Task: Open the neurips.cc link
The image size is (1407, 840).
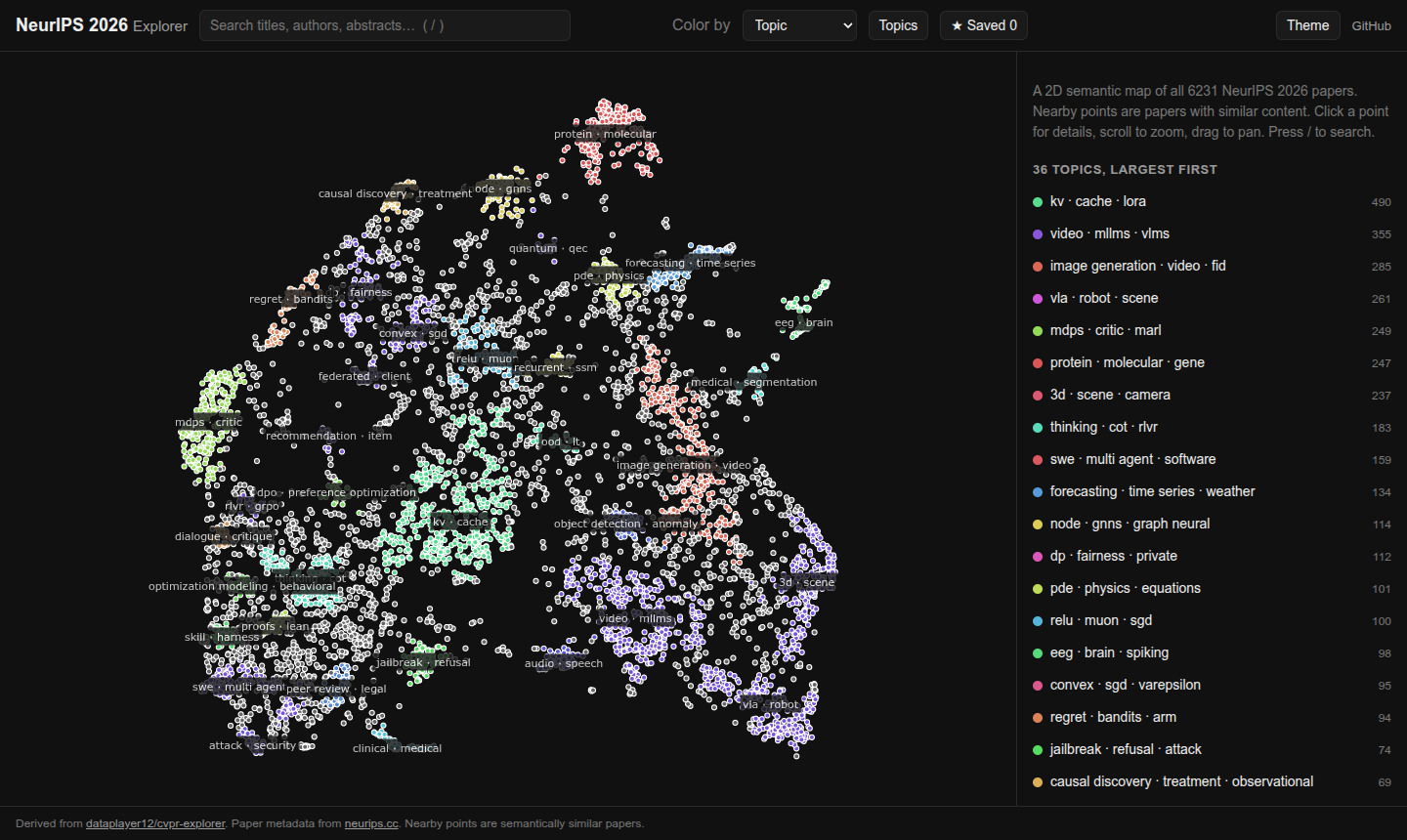Action: coord(371,823)
